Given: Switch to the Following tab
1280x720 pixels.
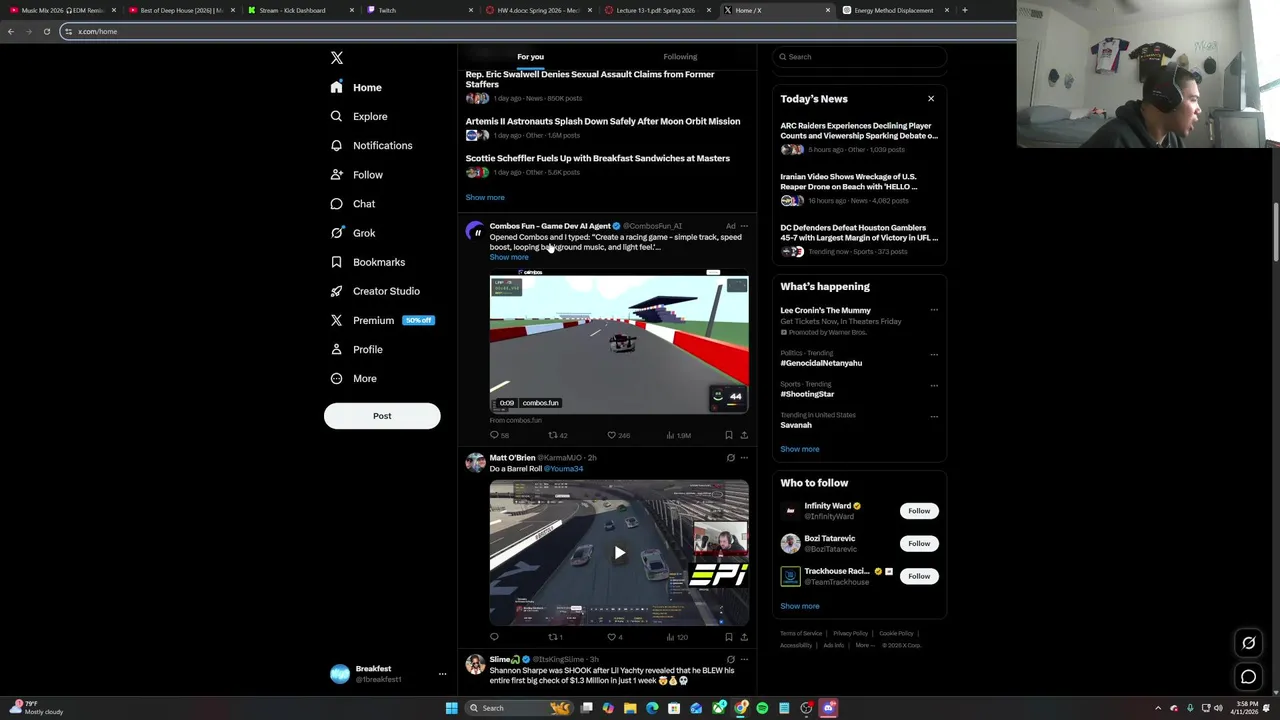Looking at the screenshot, I should [680, 57].
